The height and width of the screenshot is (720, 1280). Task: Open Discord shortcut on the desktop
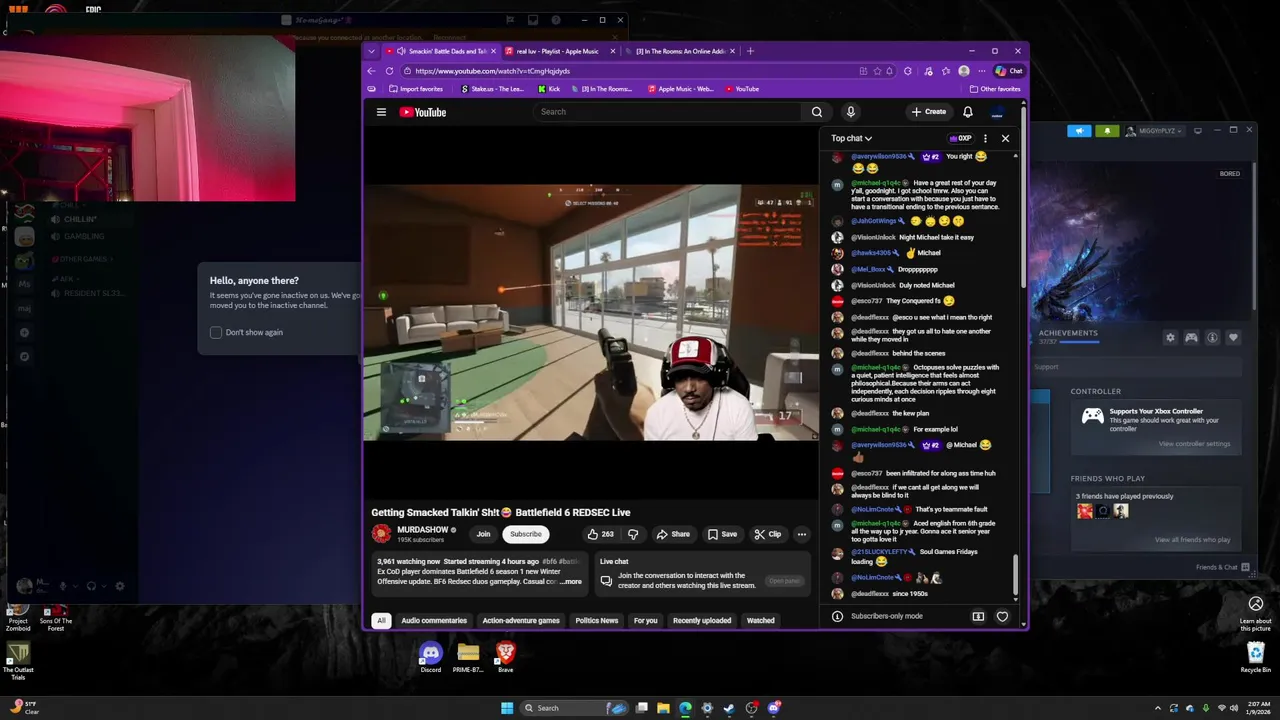point(430,657)
